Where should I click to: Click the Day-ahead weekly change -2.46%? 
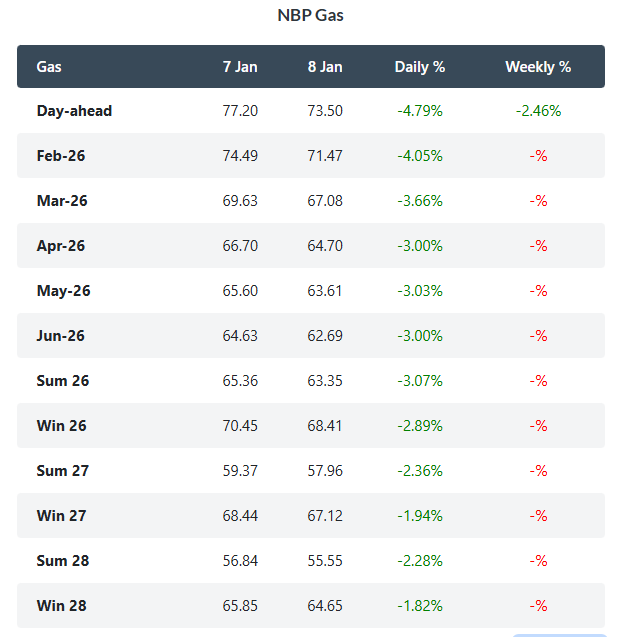point(538,111)
